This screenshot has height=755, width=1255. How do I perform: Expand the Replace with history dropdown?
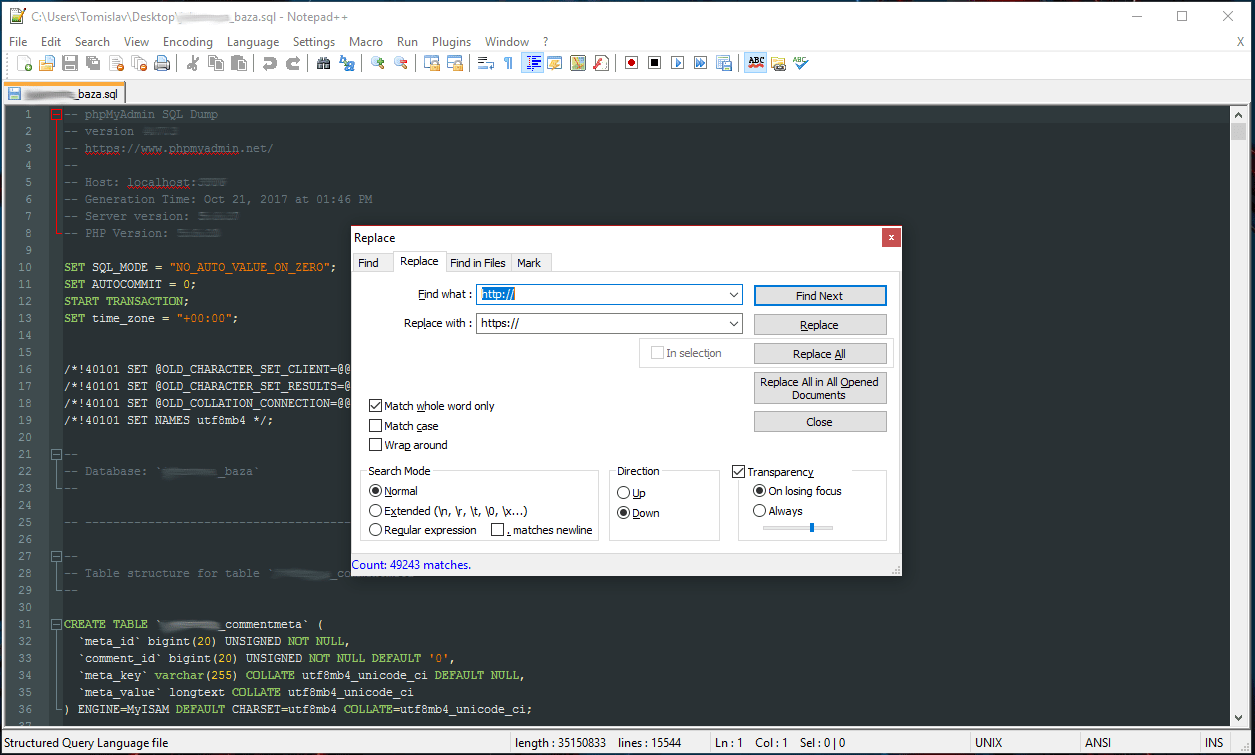click(x=734, y=324)
